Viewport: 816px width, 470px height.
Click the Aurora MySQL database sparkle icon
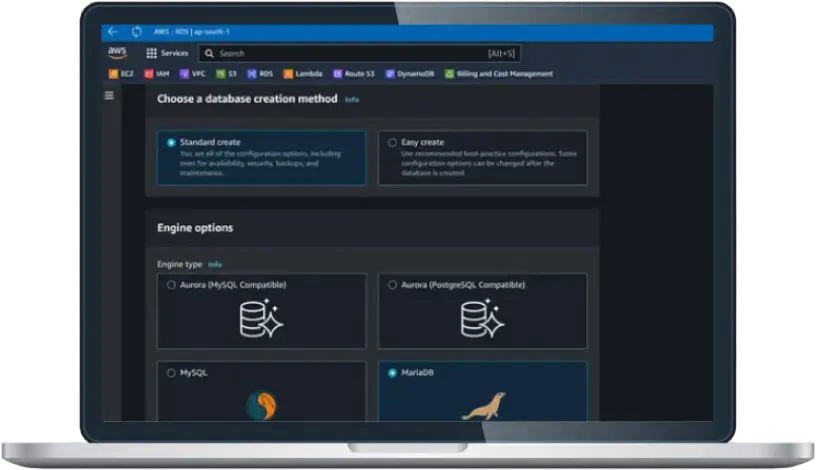click(x=261, y=319)
